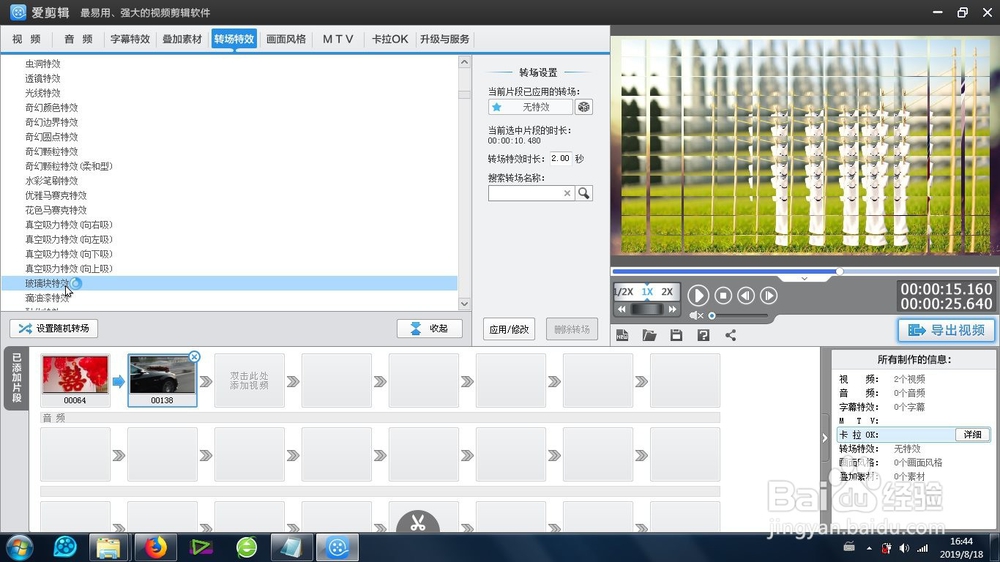Set playback speed to 1X
The height and width of the screenshot is (562, 1000).
pos(647,292)
